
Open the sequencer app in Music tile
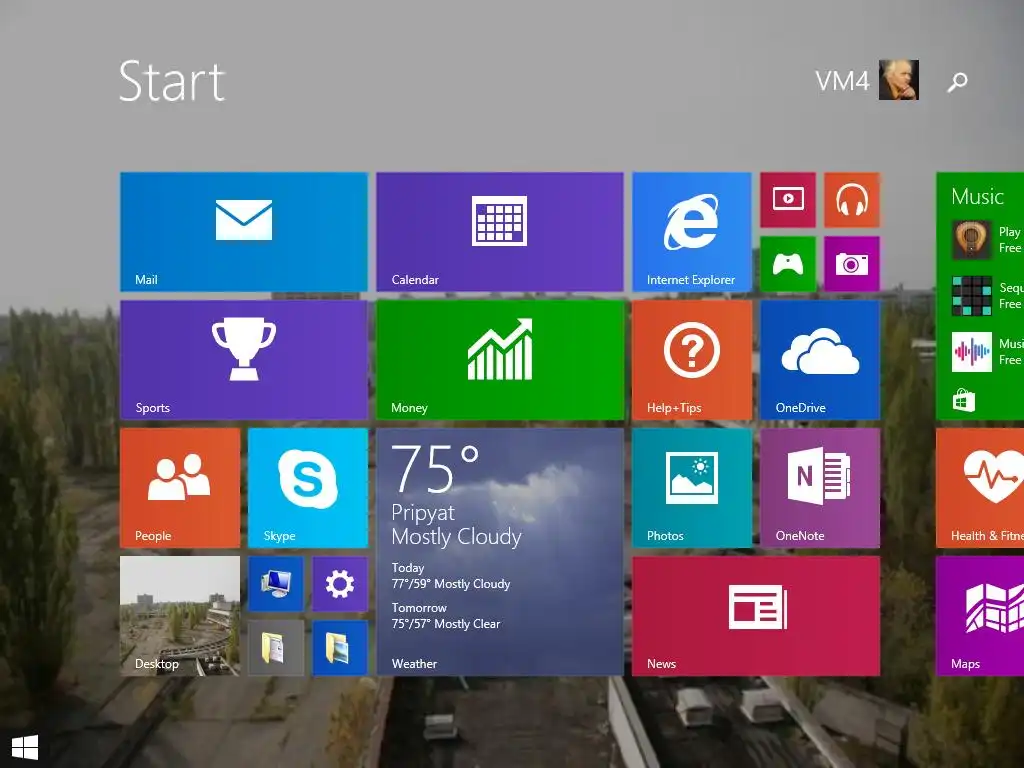tap(987, 296)
